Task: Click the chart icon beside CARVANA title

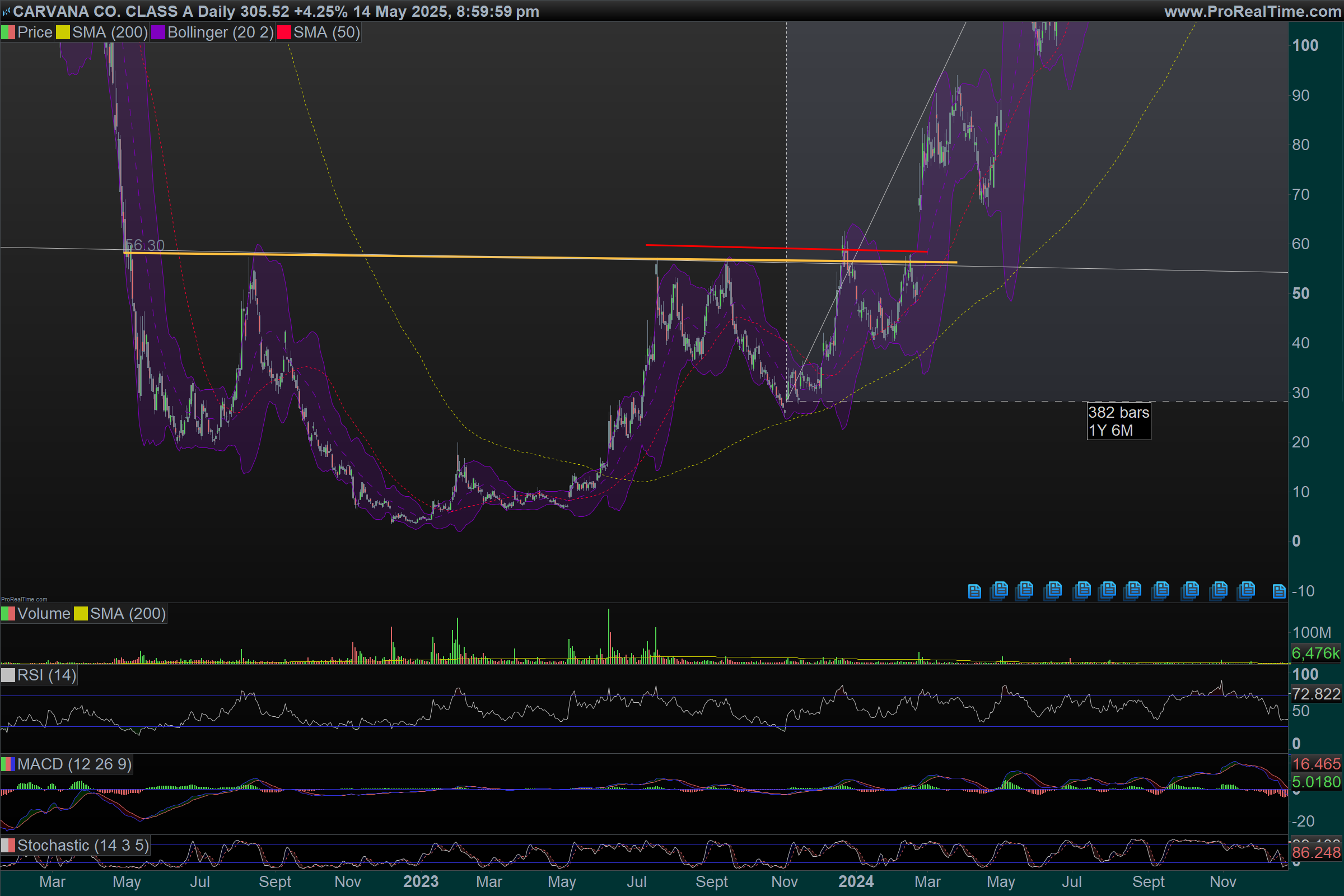Action: 6,11
